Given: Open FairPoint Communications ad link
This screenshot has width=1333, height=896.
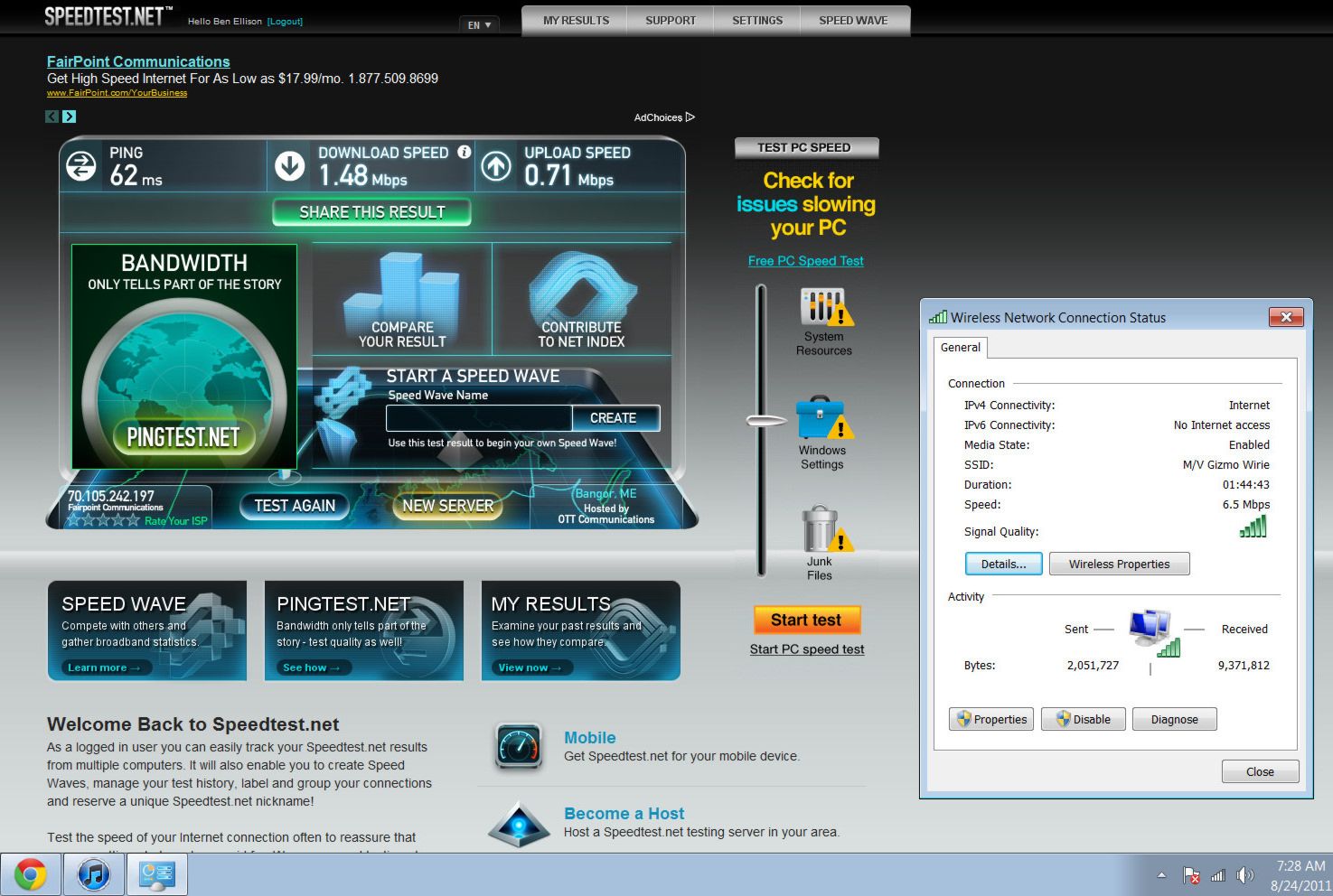Looking at the screenshot, I should click(x=138, y=61).
